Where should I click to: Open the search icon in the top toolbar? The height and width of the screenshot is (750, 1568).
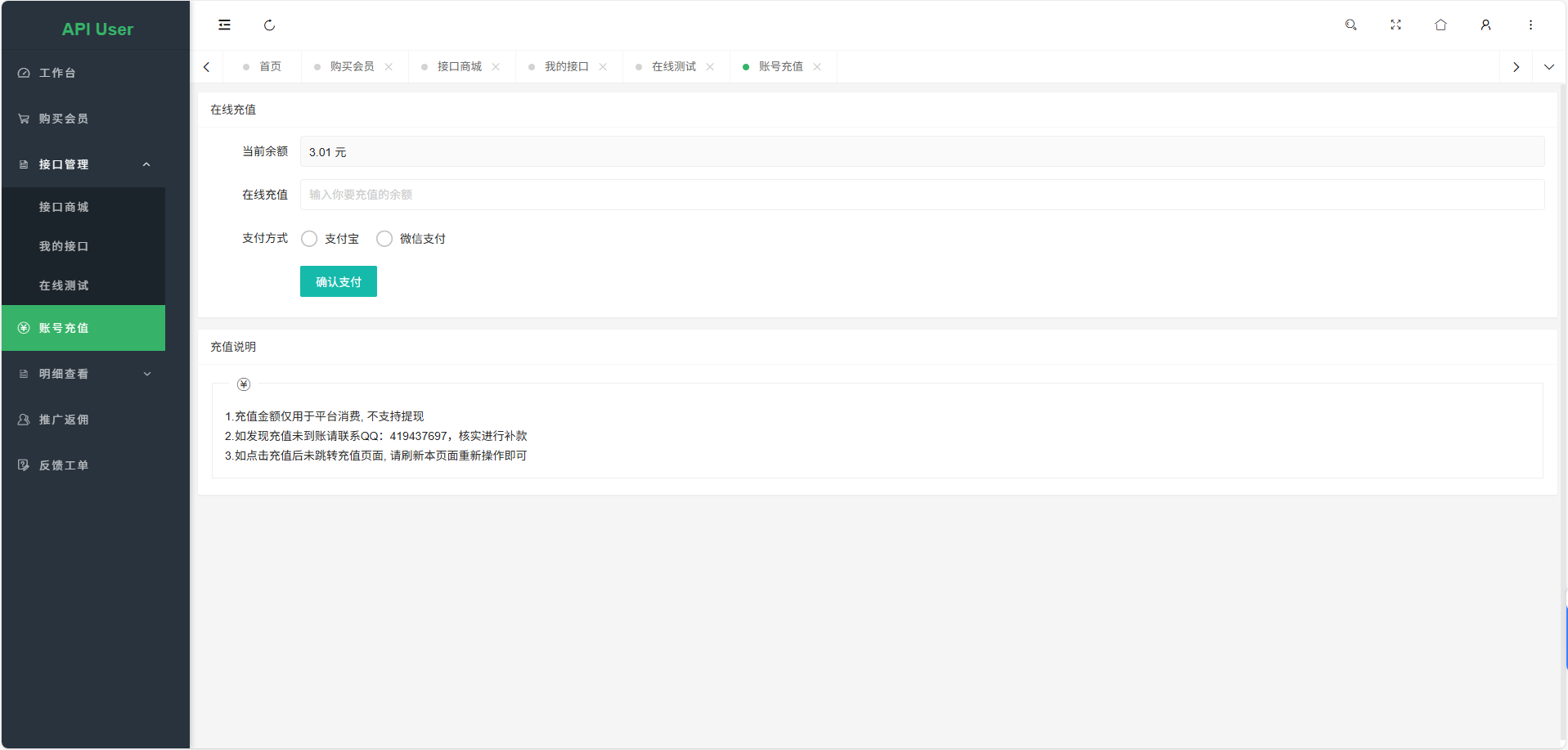click(1351, 25)
